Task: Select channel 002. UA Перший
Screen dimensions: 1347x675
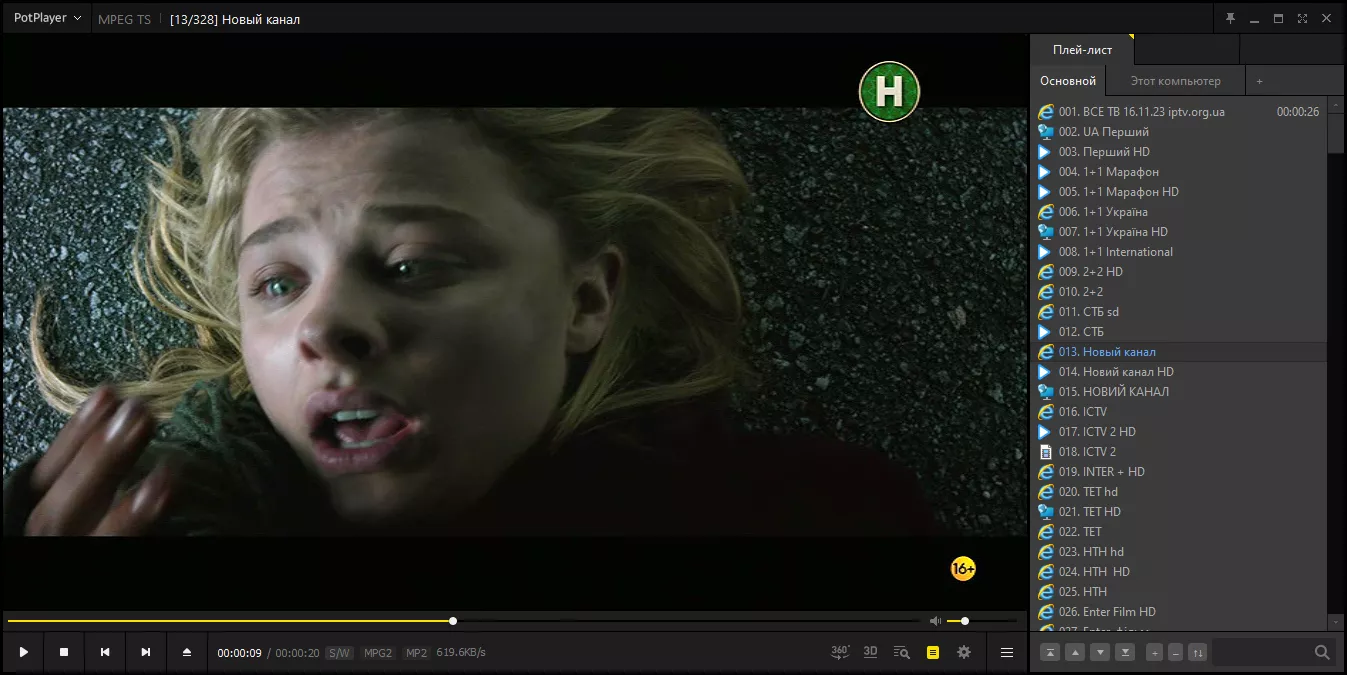Action: 1179,132
